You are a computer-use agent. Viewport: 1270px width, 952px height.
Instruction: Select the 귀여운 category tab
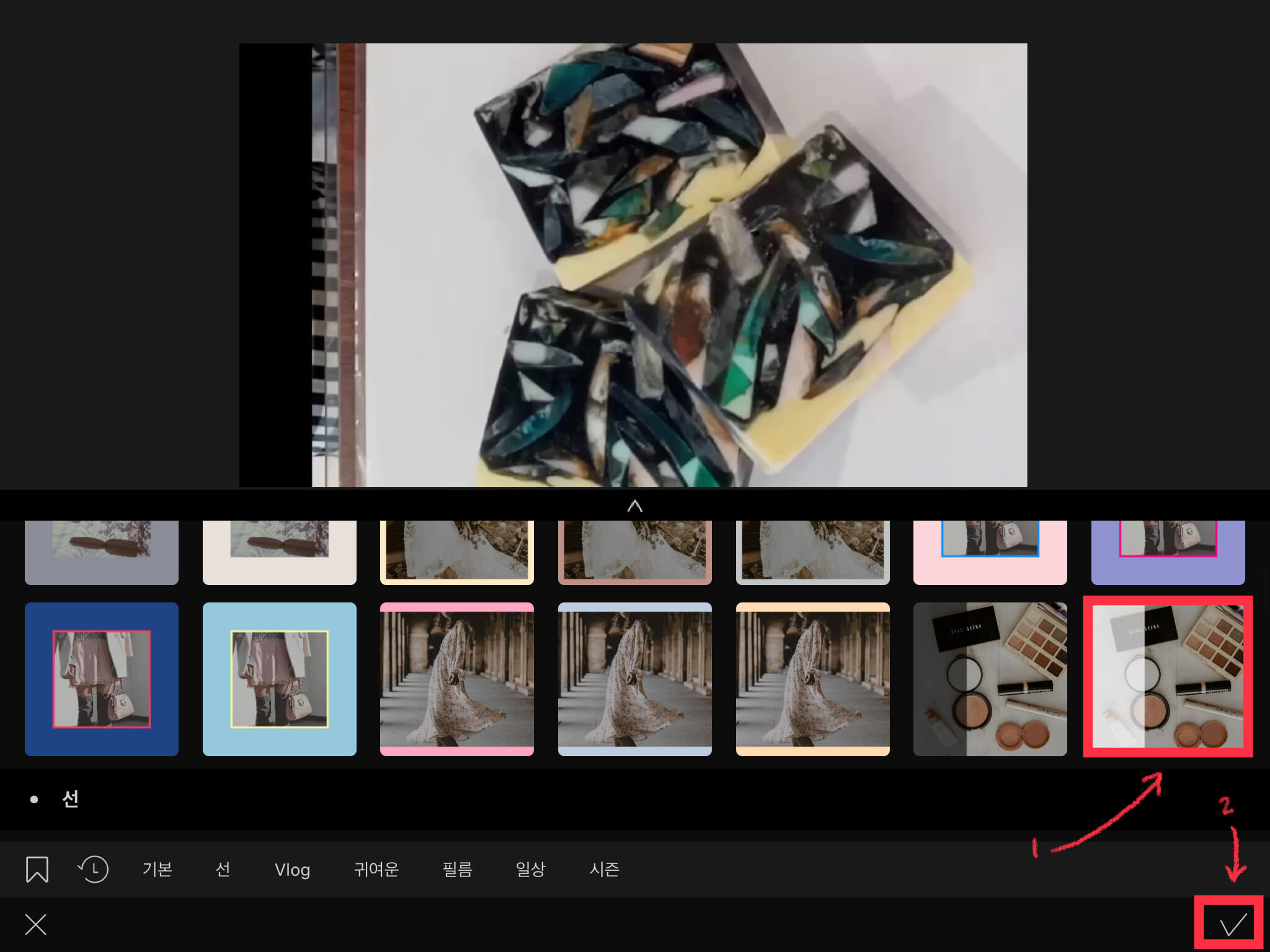coord(376,869)
